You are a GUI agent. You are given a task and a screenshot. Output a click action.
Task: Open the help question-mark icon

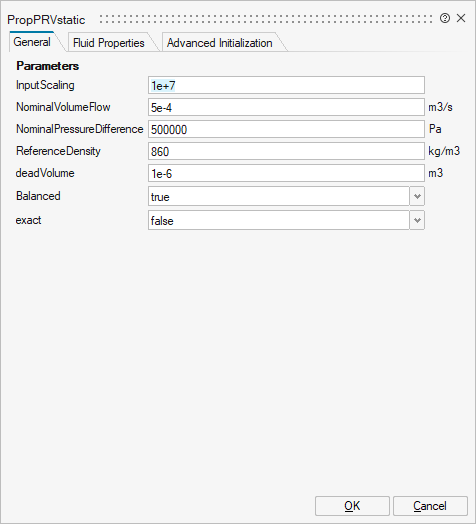(445, 18)
